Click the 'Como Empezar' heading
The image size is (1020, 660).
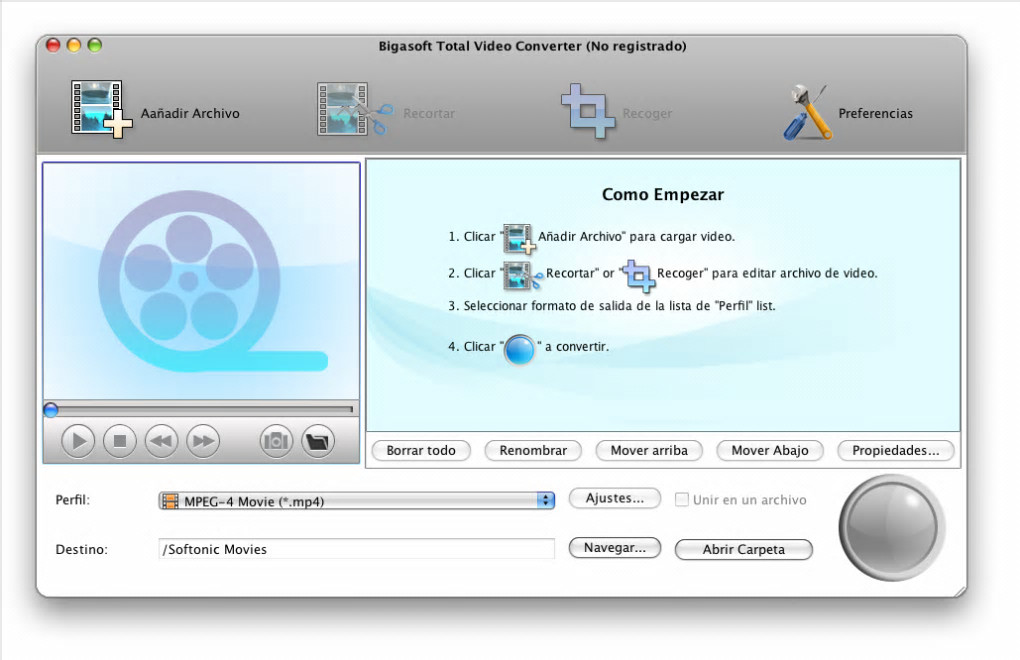[x=662, y=194]
